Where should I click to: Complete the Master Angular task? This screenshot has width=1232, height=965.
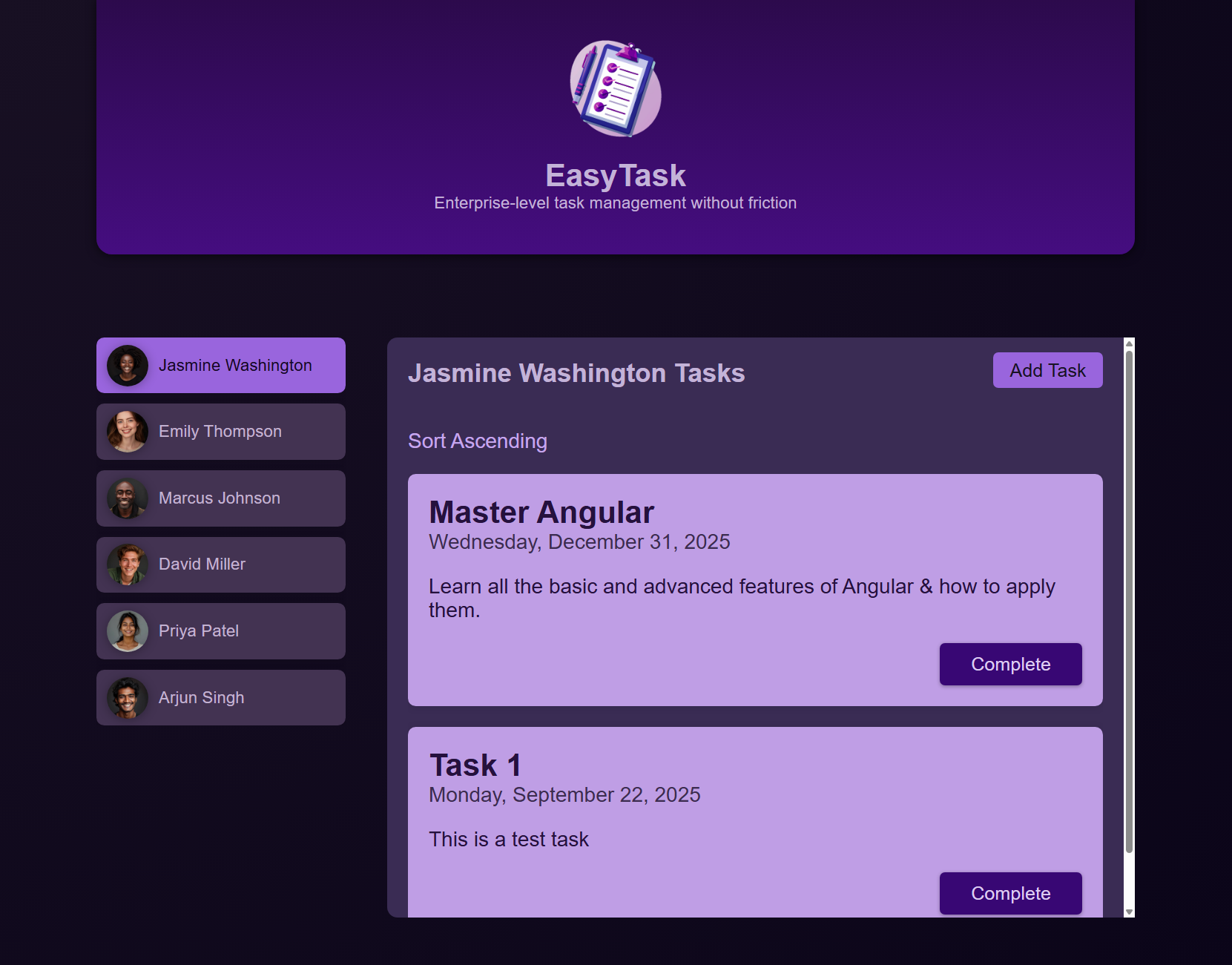point(1010,665)
